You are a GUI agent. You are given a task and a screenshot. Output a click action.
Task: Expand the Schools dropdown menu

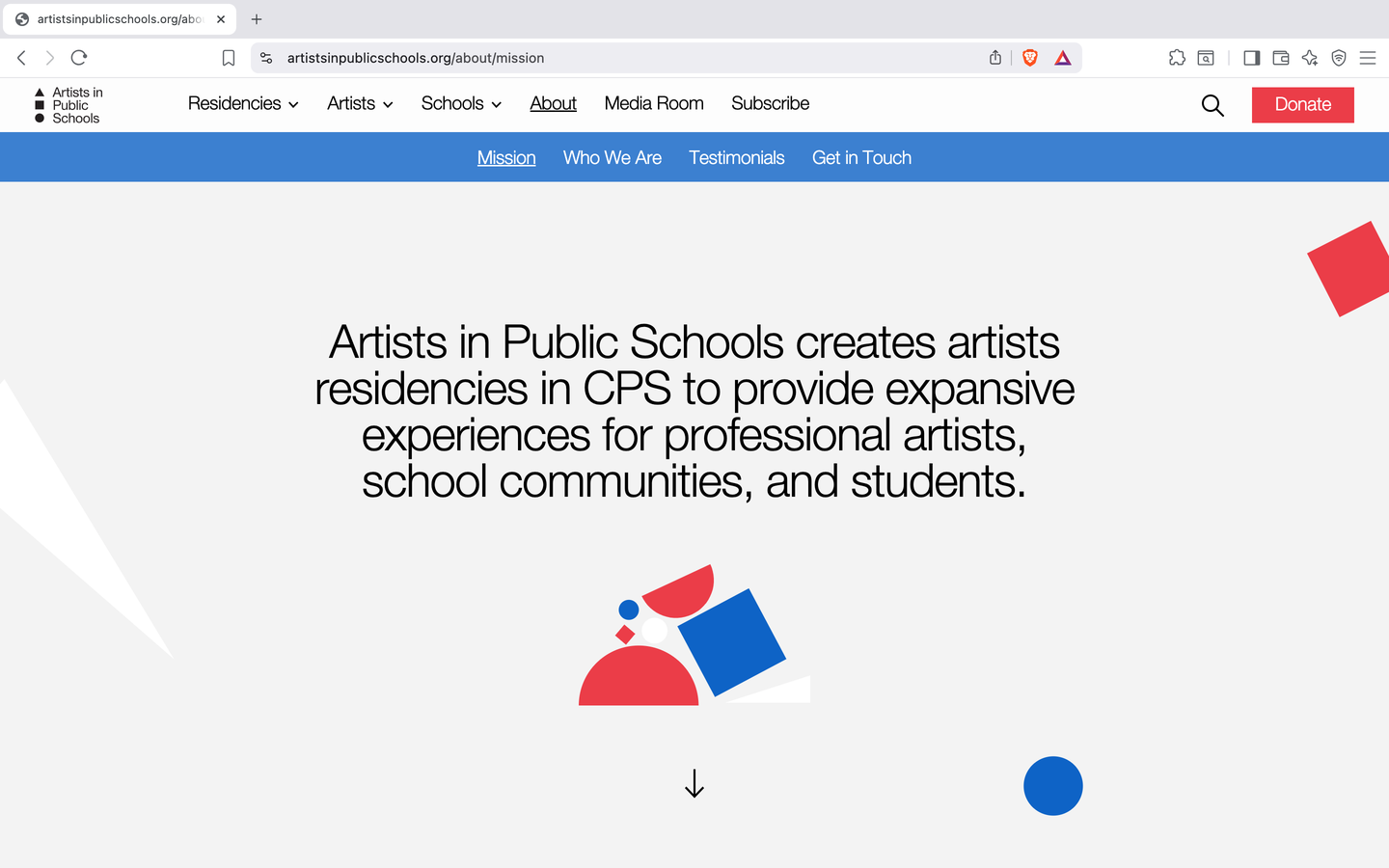[x=461, y=104]
